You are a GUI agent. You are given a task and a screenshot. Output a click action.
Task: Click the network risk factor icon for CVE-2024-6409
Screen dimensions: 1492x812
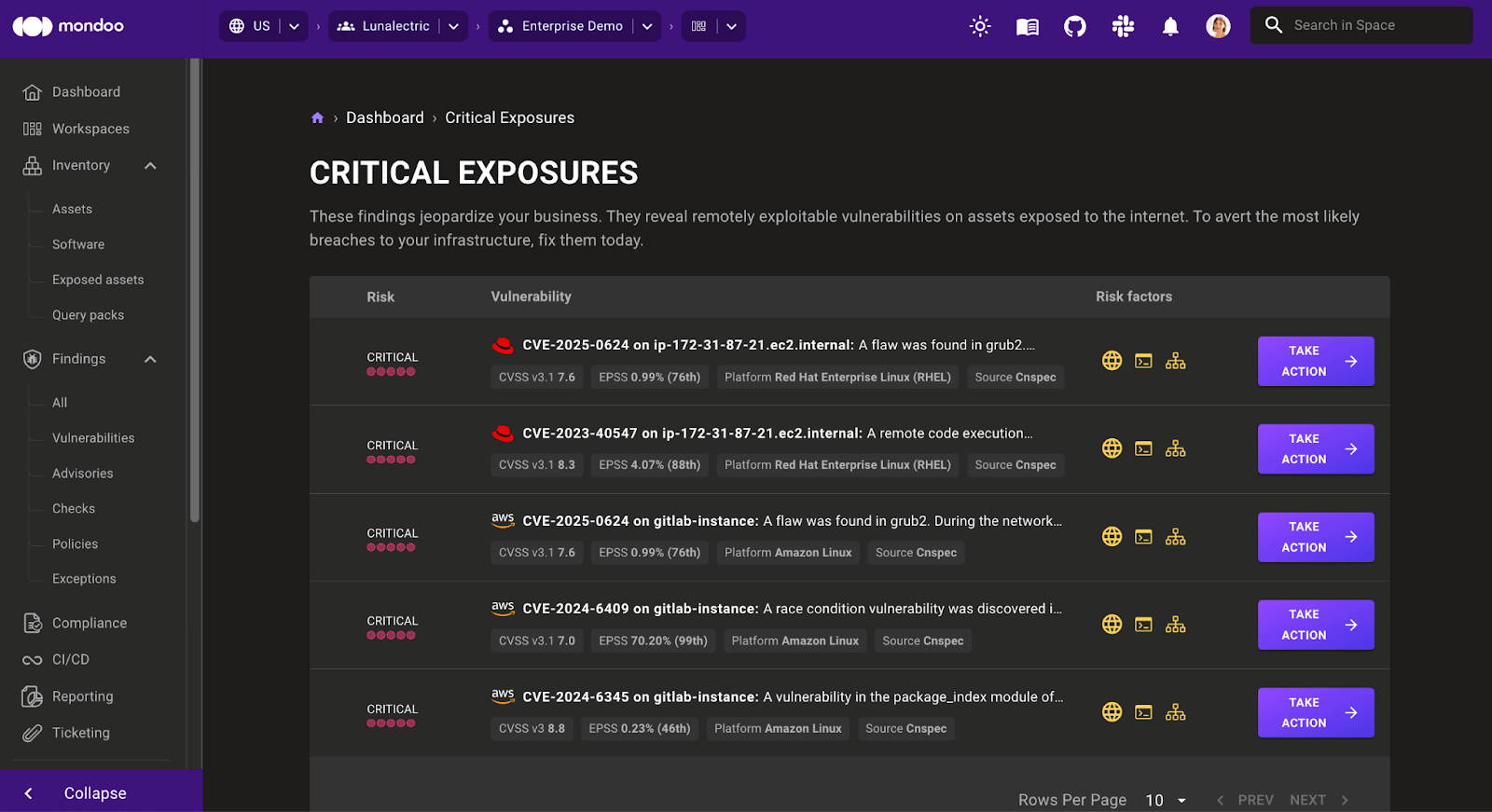pos(1175,625)
